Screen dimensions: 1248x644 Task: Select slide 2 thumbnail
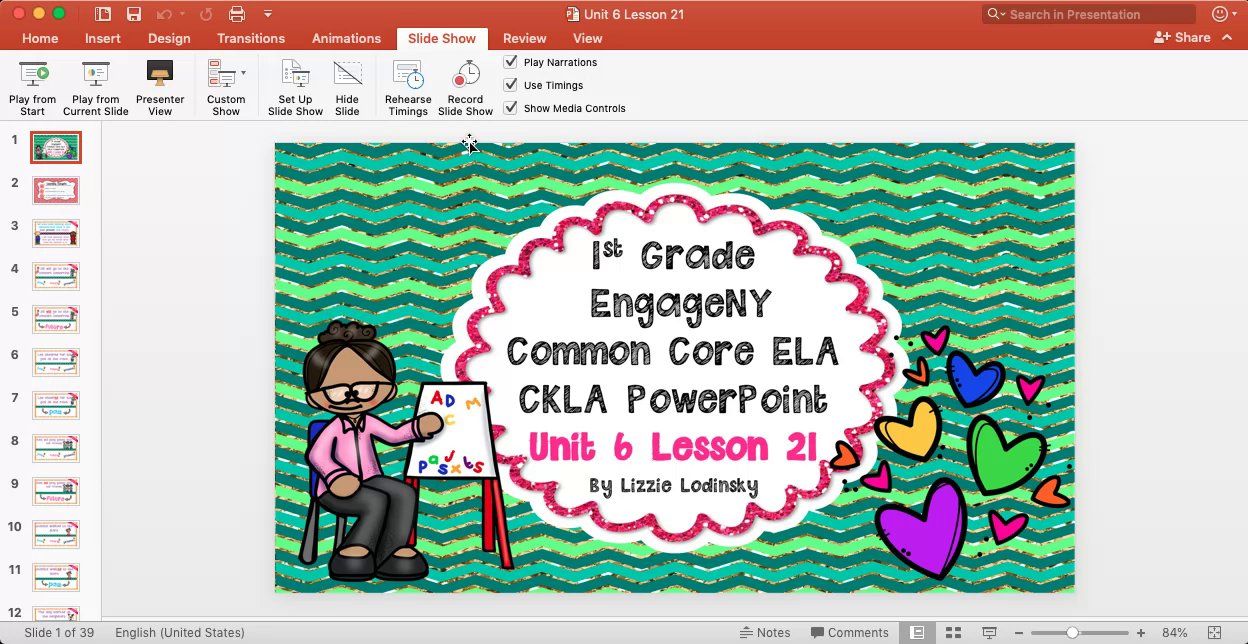56,191
